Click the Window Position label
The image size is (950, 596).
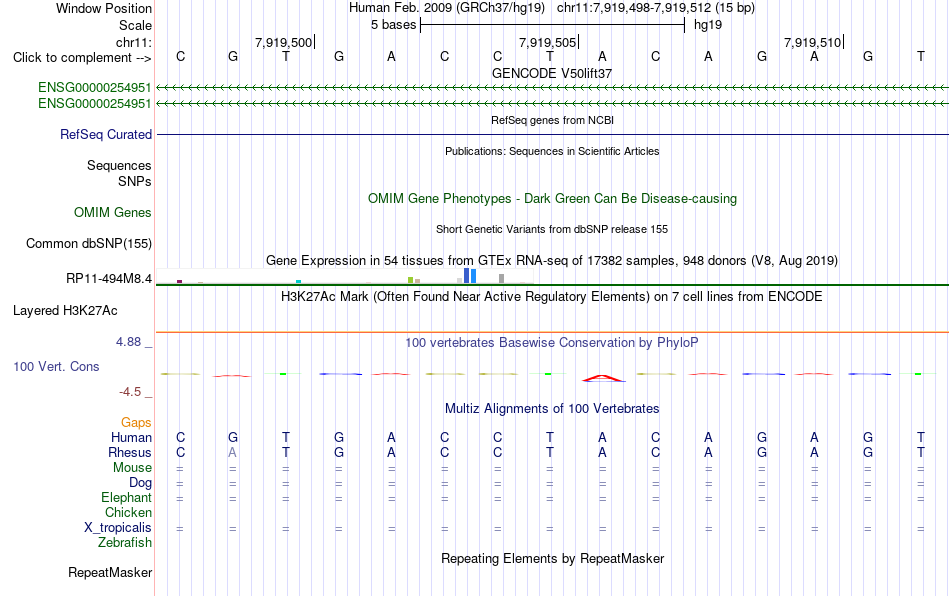tap(104, 8)
